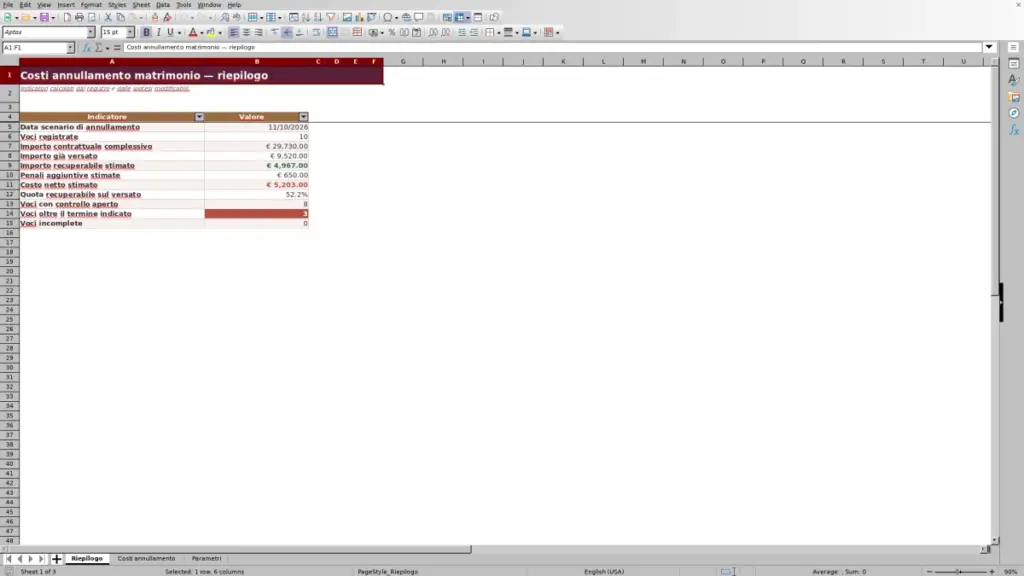Insert a chart using the chart icon
This screenshot has height=576, width=1024.
359,18
